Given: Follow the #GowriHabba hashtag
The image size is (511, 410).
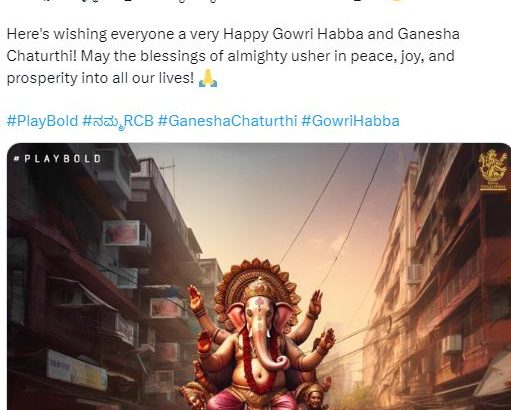Looking at the screenshot, I should click(x=350, y=120).
